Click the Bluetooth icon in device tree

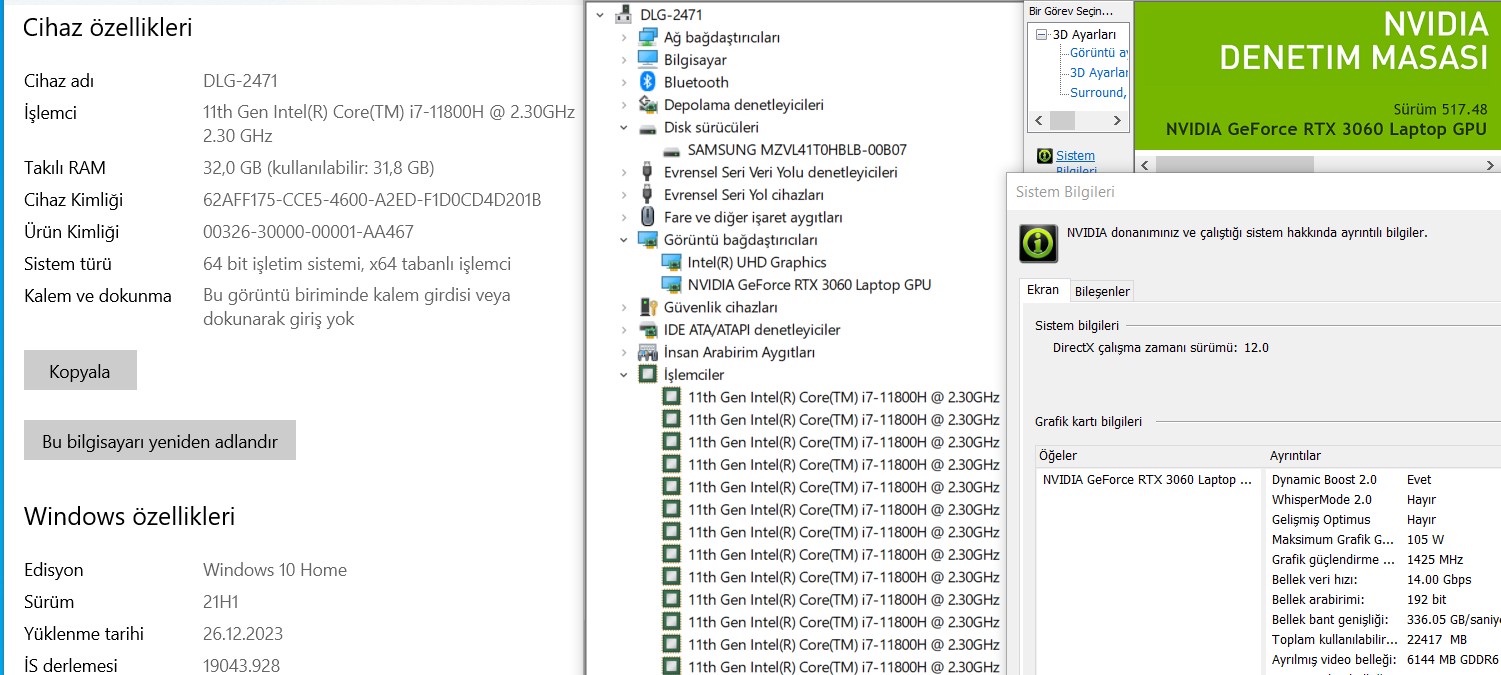point(647,82)
